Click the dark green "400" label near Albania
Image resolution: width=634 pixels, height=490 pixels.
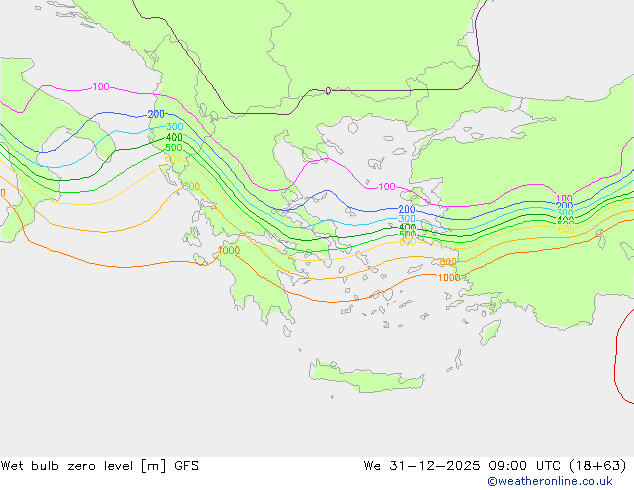(x=174, y=137)
